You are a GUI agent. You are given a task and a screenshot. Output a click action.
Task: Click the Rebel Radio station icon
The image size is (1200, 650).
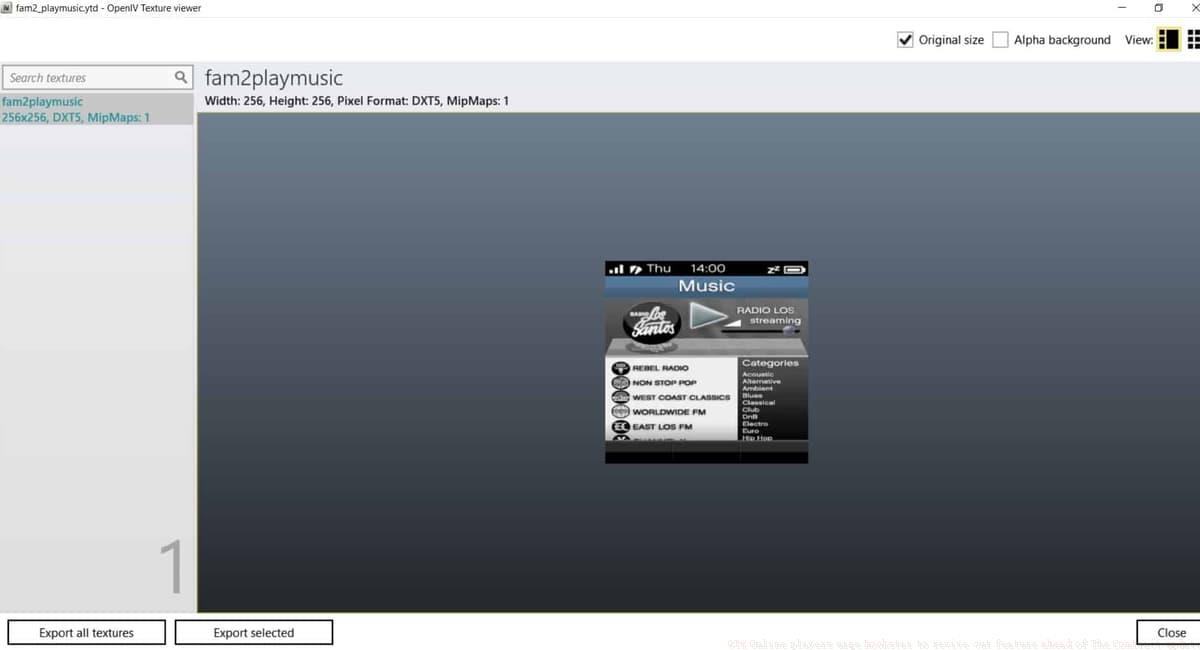[x=620, y=368]
